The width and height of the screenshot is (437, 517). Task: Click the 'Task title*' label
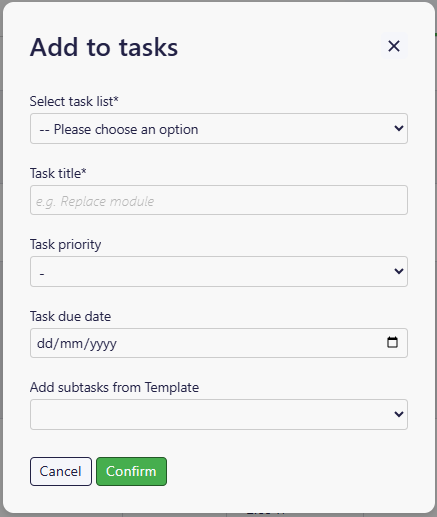(x=58, y=173)
